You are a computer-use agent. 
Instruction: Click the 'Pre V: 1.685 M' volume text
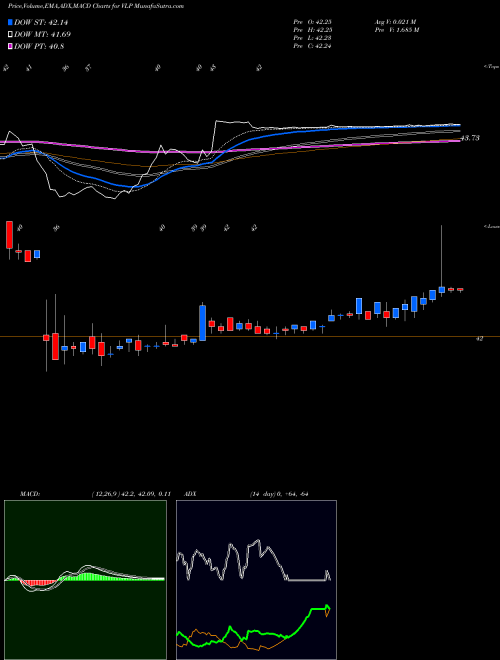[x=396, y=30]
